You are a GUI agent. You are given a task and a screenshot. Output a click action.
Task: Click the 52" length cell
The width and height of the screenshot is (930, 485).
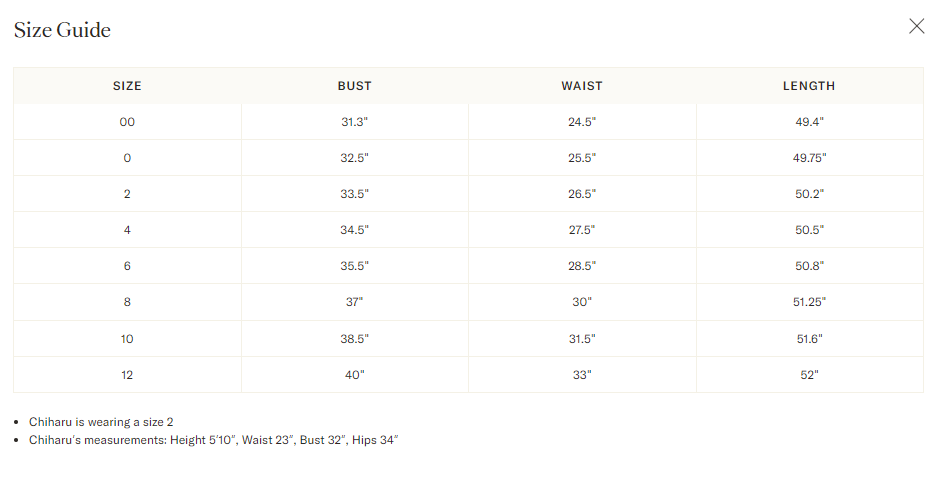pos(809,375)
